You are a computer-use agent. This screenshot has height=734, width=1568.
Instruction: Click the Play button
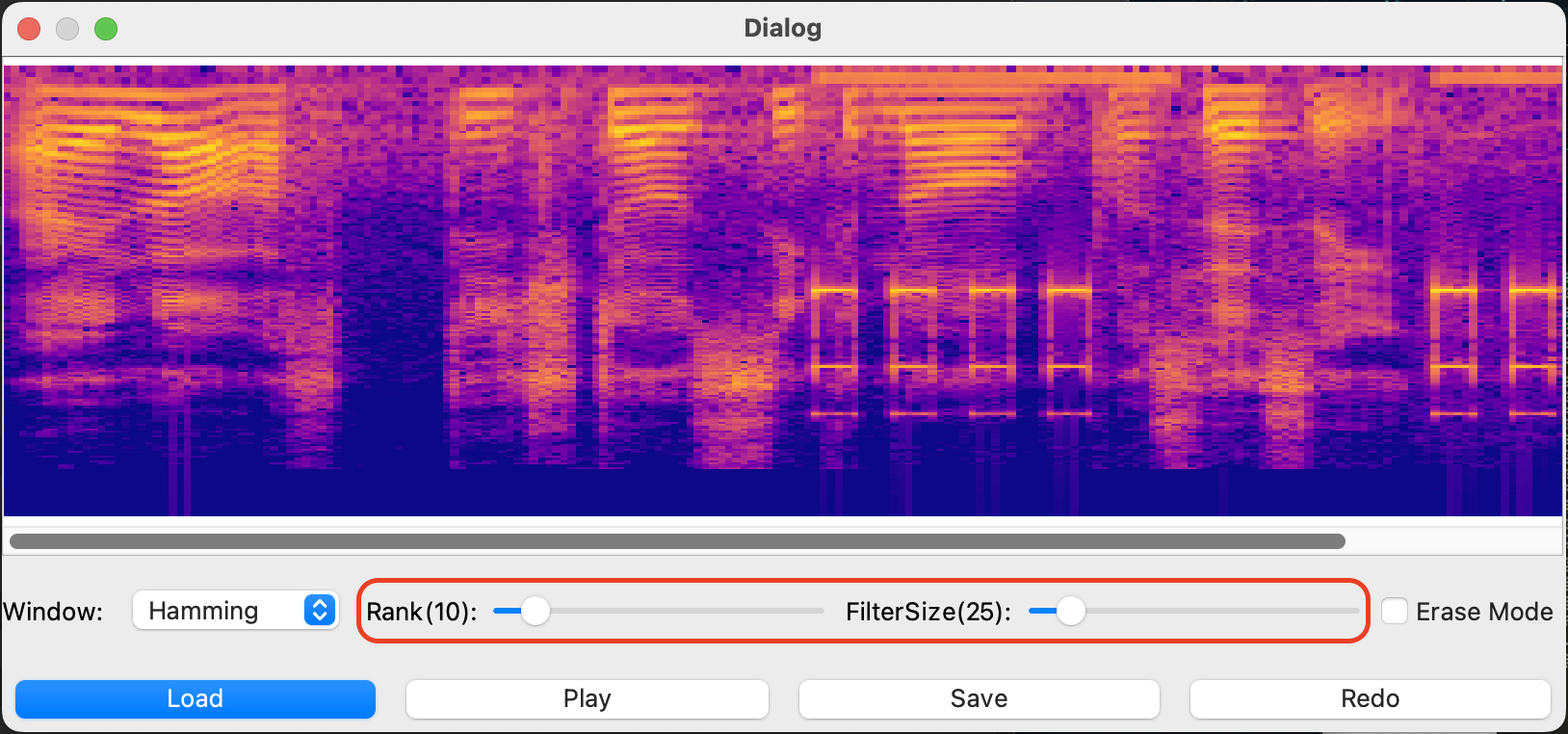[588, 699]
